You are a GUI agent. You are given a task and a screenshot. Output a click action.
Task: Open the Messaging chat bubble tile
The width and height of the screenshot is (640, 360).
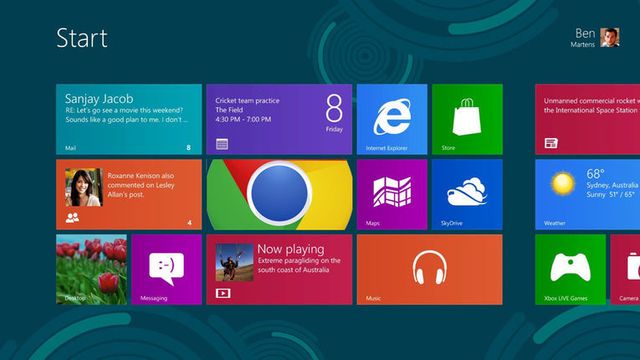(167, 269)
